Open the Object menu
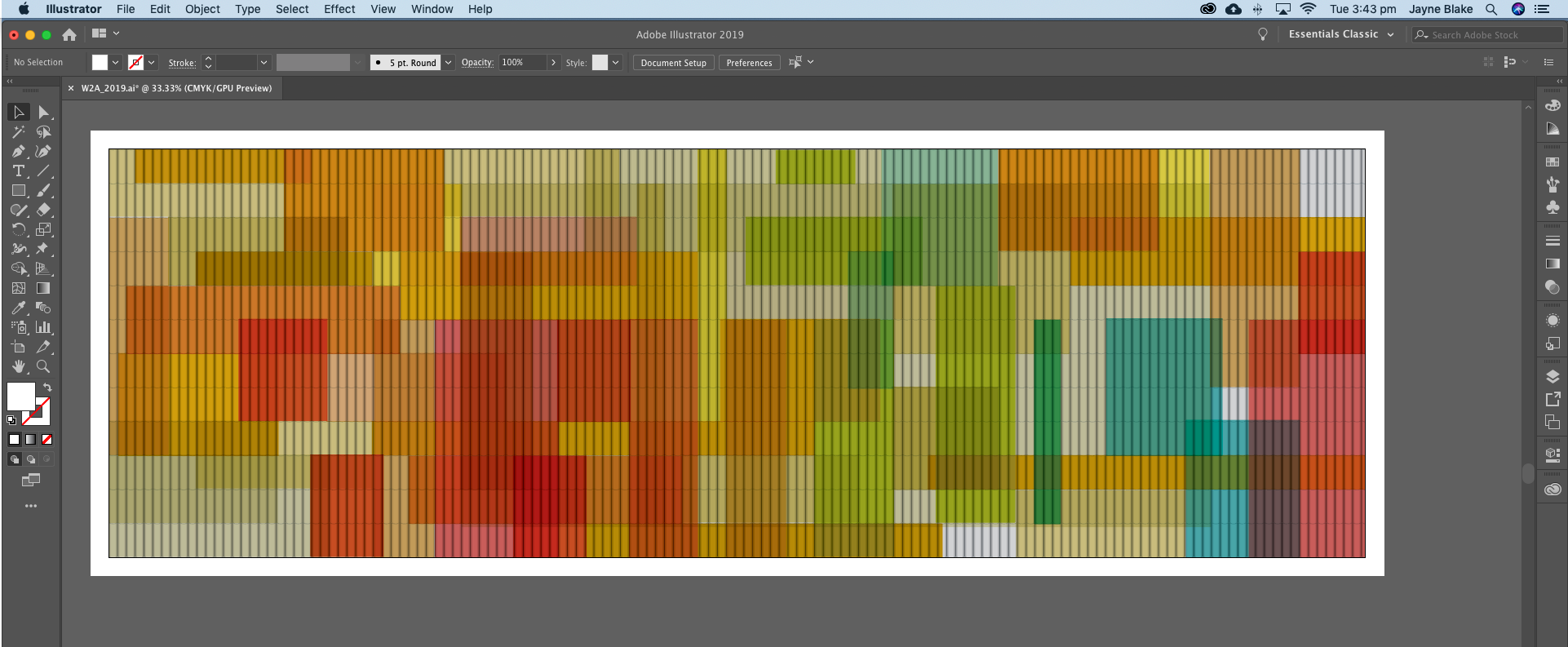Image resolution: width=1568 pixels, height=647 pixels. [x=202, y=9]
